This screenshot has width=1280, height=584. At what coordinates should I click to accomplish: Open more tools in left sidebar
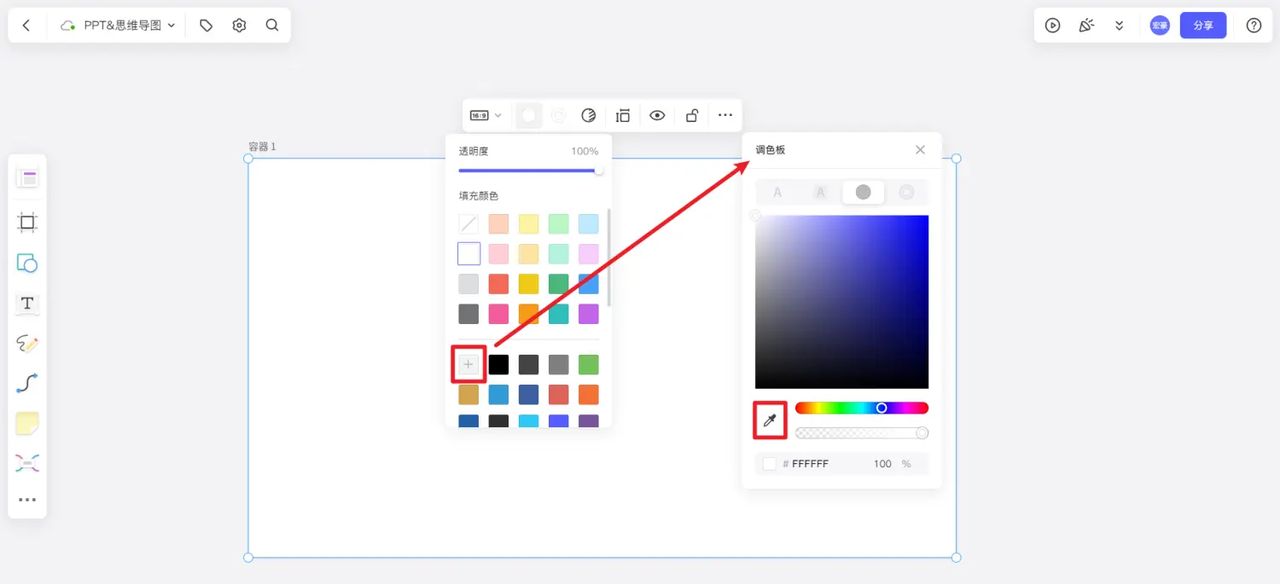pyautogui.click(x=27, y=500)
